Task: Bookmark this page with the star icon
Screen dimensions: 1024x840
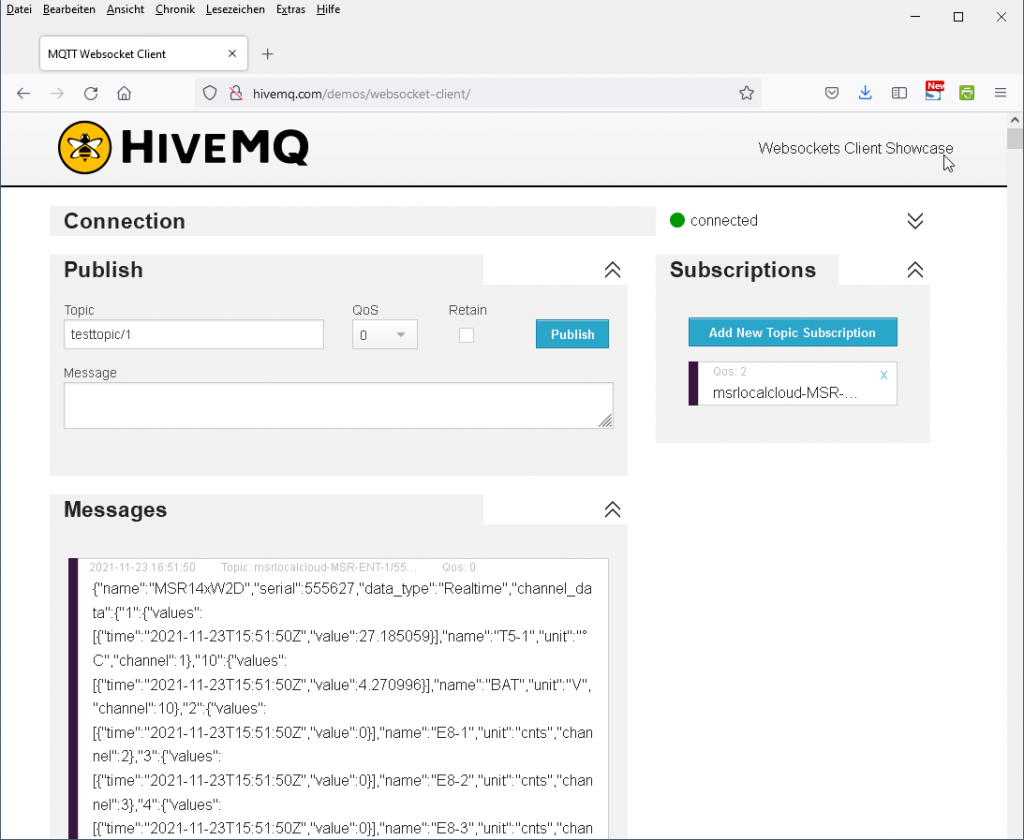Action: click(746, 93)
